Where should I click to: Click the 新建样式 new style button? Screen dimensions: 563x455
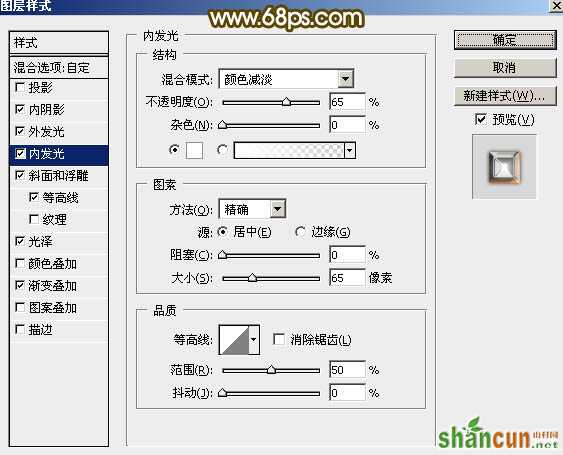[505, 96]
